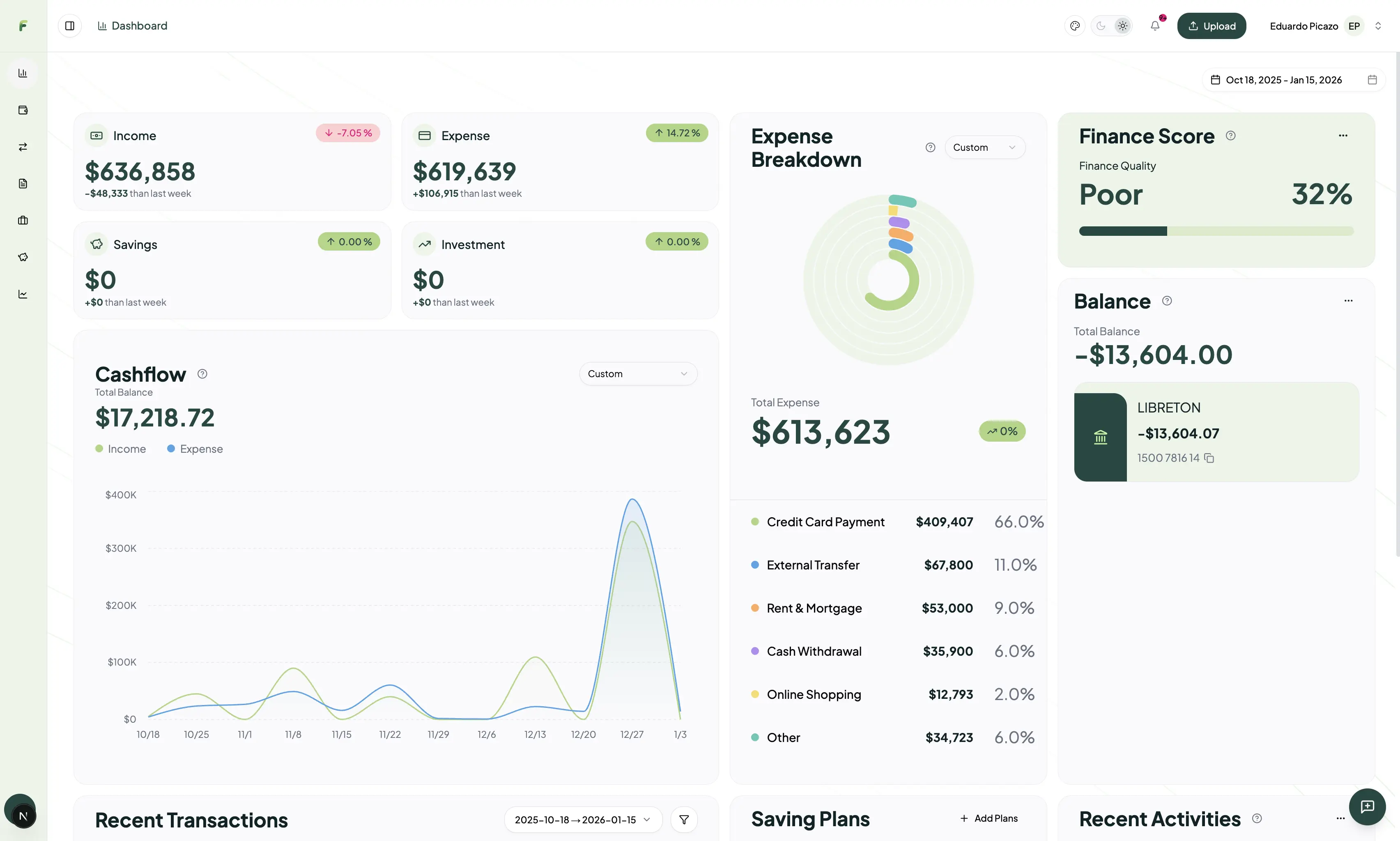Copy the LIBRETON account number
The height and width of the screenshot is (841, 1400).
[x=1210, y=459]
